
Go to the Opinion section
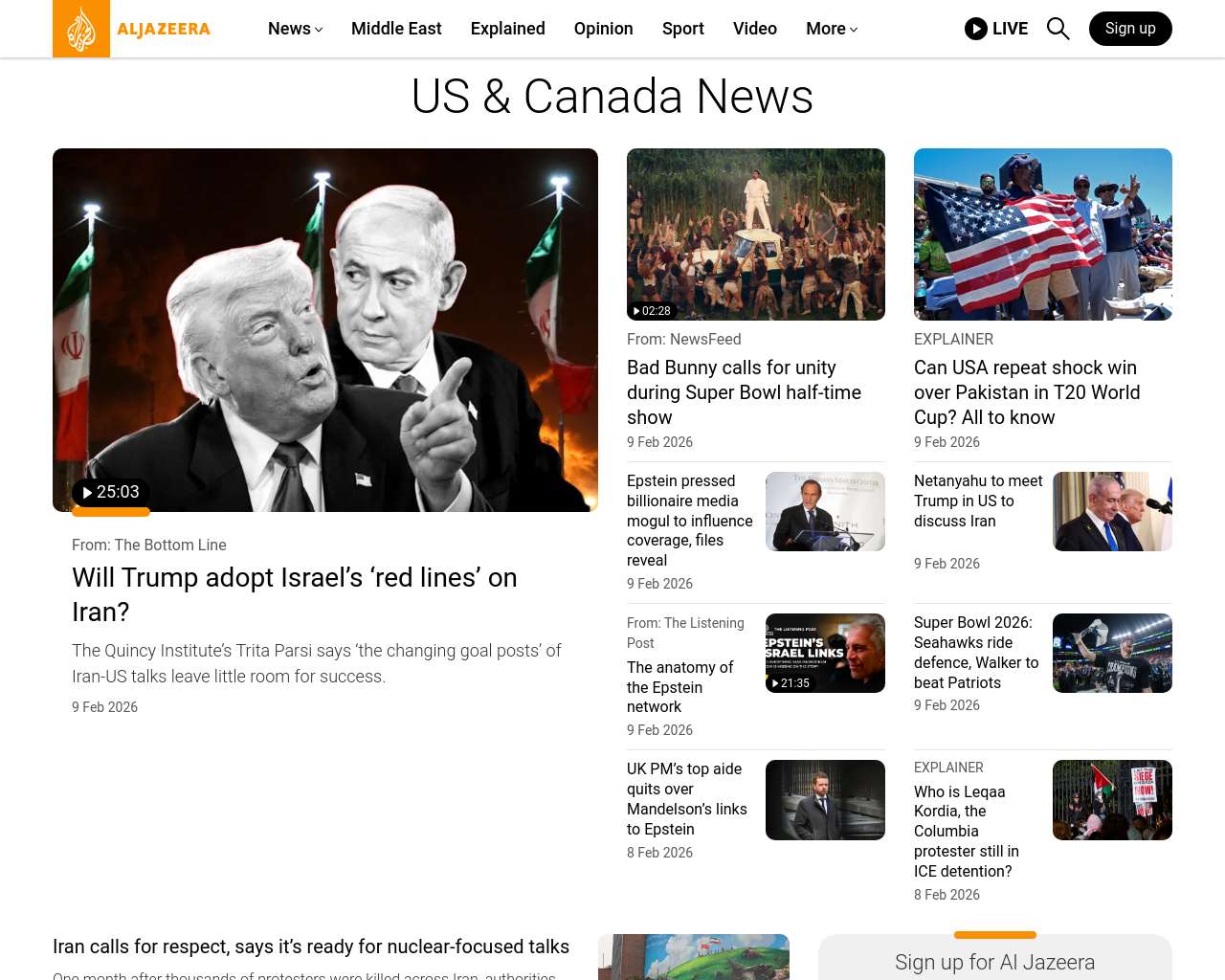[603, 29]
